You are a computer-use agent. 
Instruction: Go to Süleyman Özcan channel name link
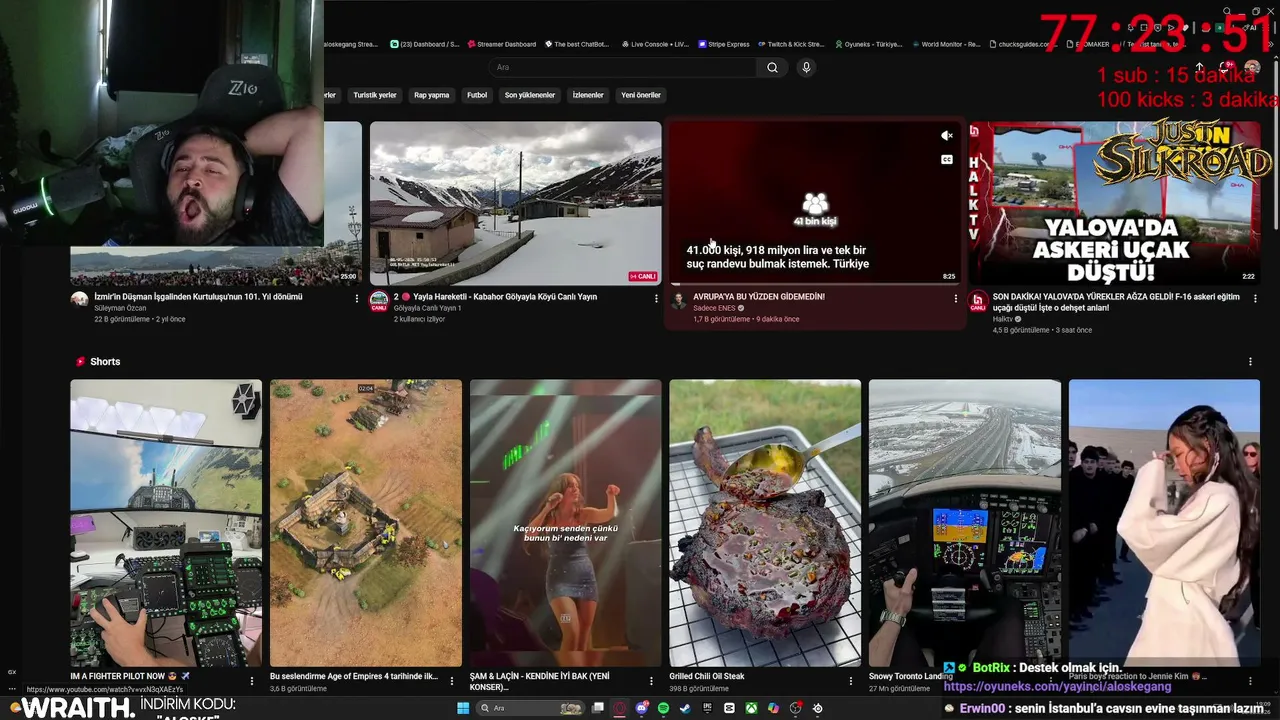tap(120, 308)
